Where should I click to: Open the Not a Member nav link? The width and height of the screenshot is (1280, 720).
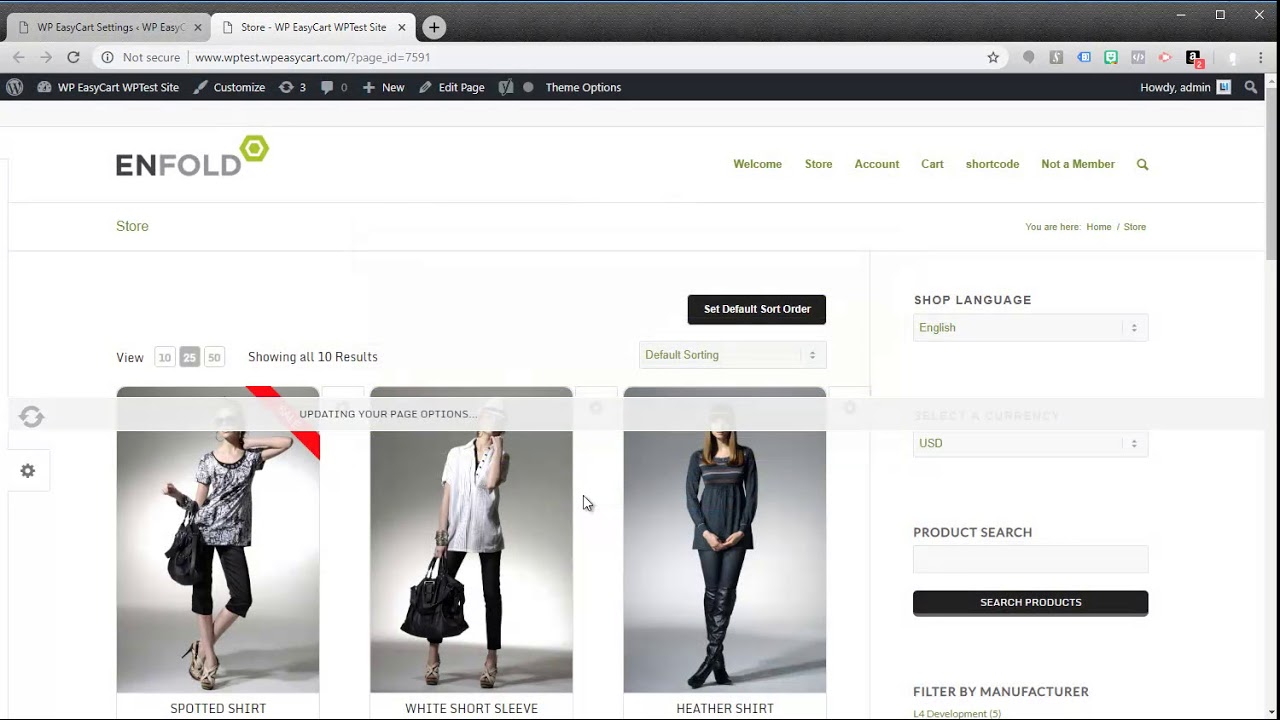(1077, 164)
